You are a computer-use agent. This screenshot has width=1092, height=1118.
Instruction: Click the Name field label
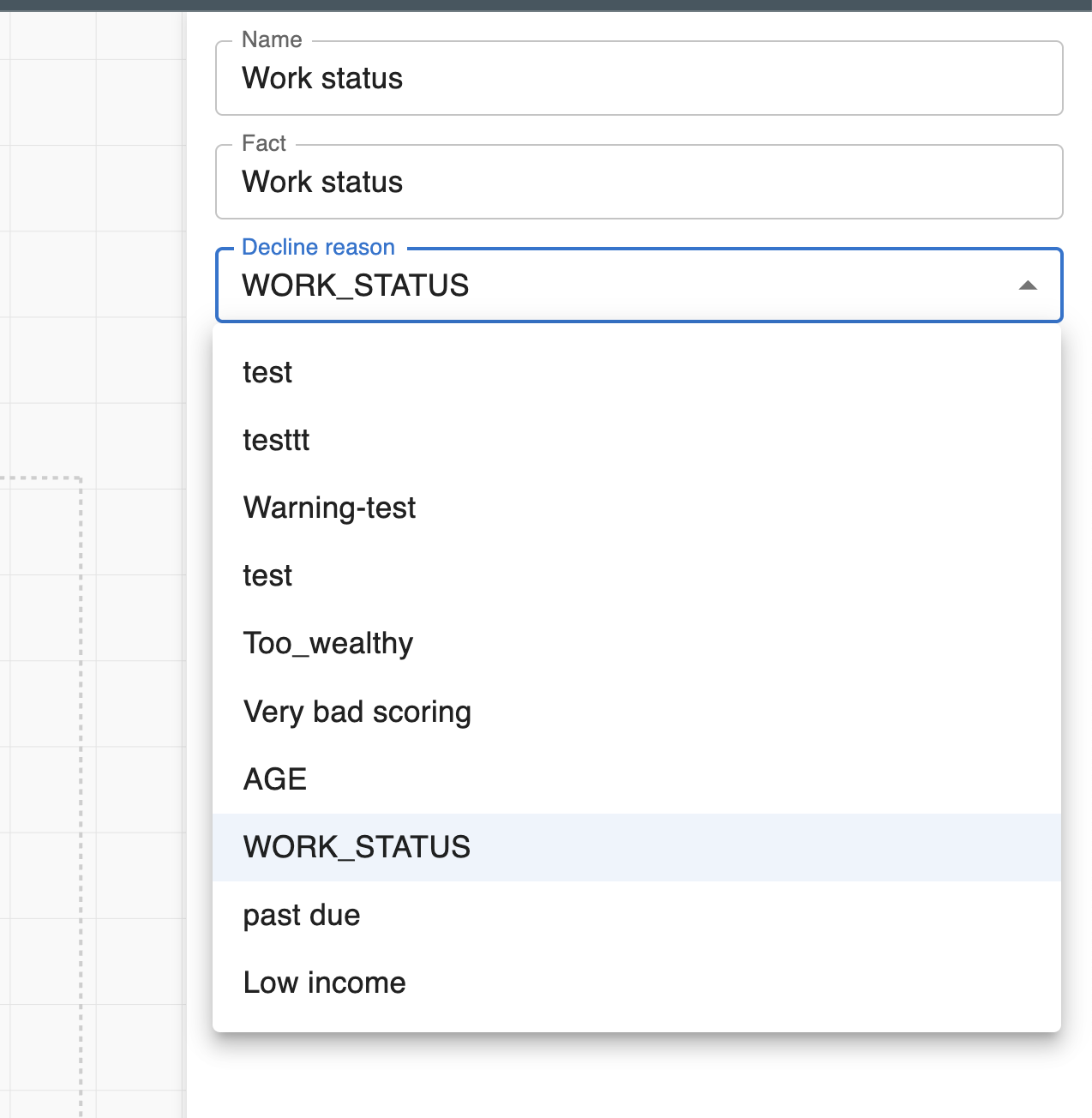pos(272,40)
